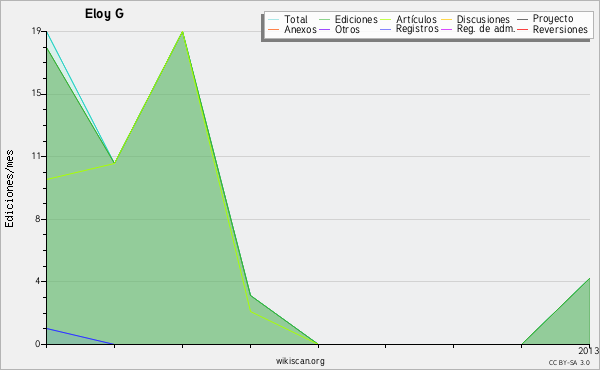600x370 pixels.
Task: Click the '2013' x-axis label
Action: [x=589, y=350]
